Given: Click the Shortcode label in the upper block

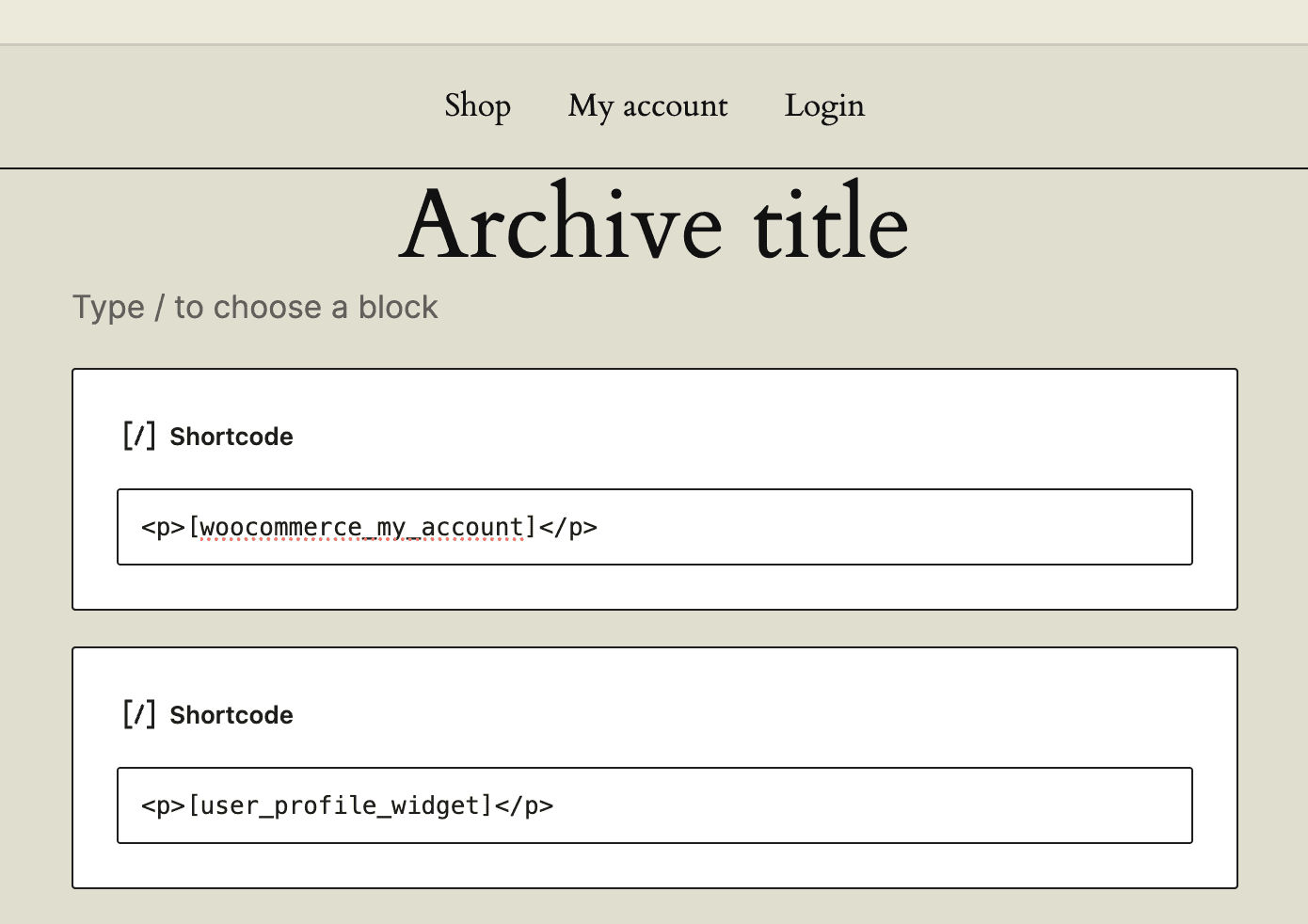Looking at the screenshot, I should click(x=231, y=436).
